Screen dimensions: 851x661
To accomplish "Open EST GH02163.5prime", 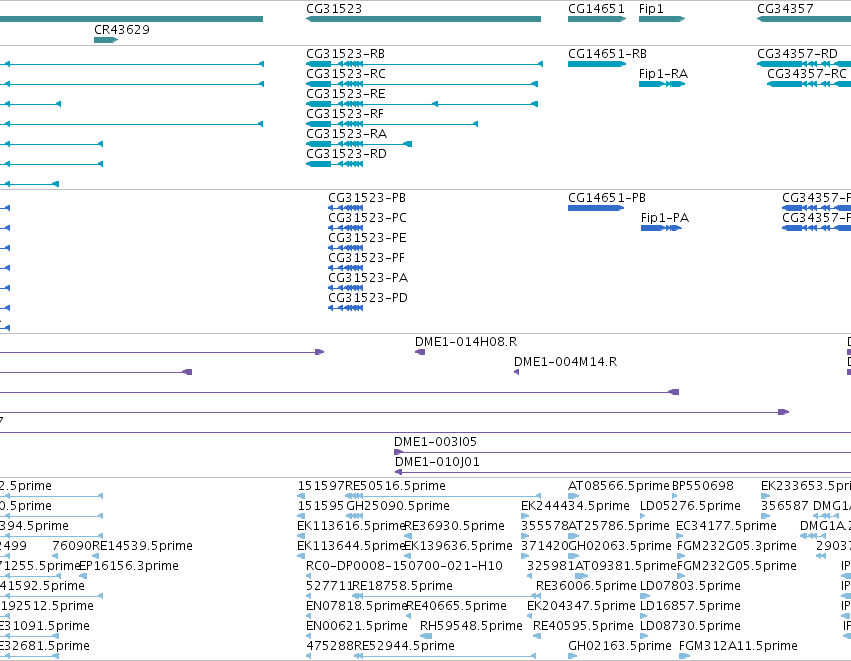I will click(x=573, y=656).
